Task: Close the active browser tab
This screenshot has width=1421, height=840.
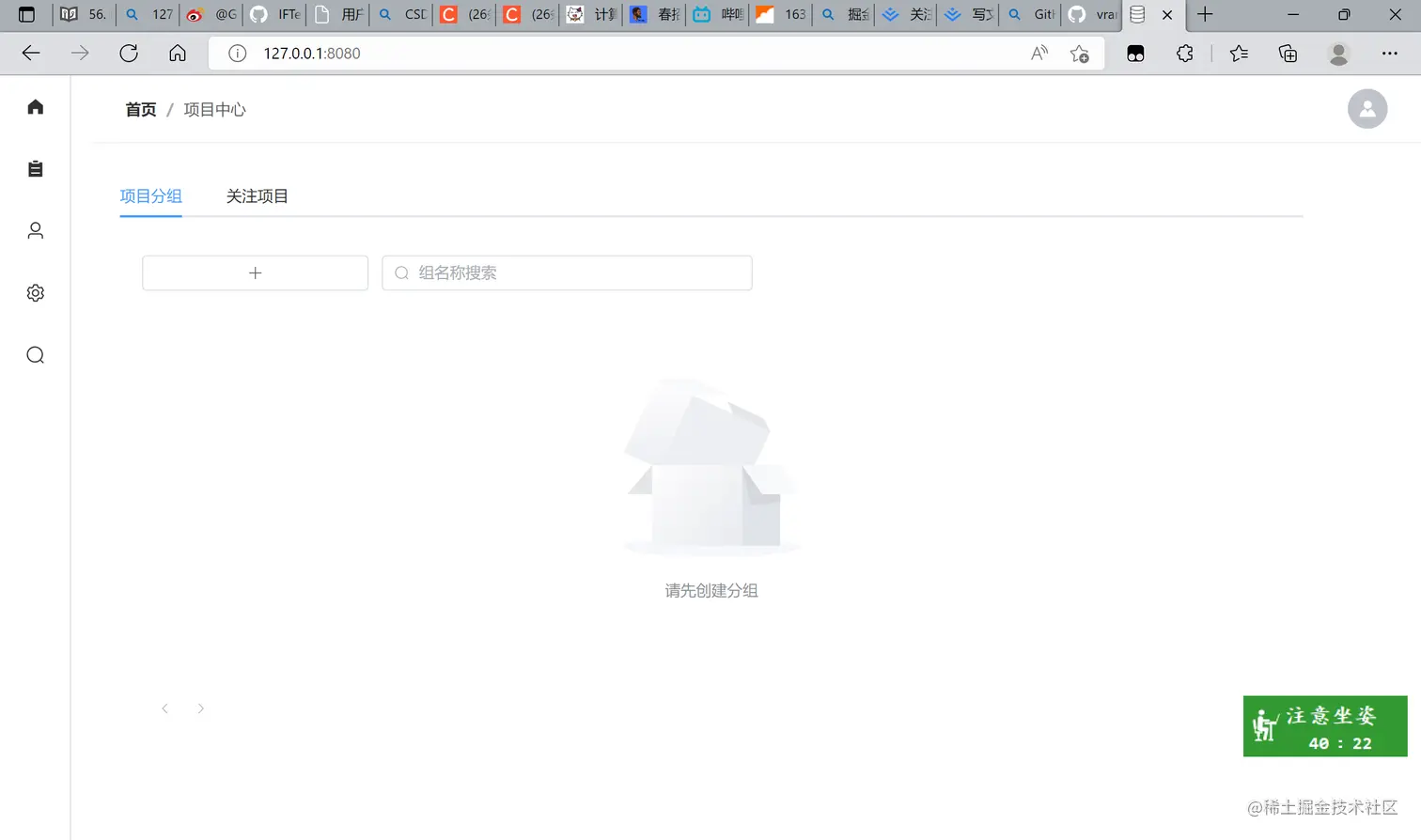Action: [1167, 15]
